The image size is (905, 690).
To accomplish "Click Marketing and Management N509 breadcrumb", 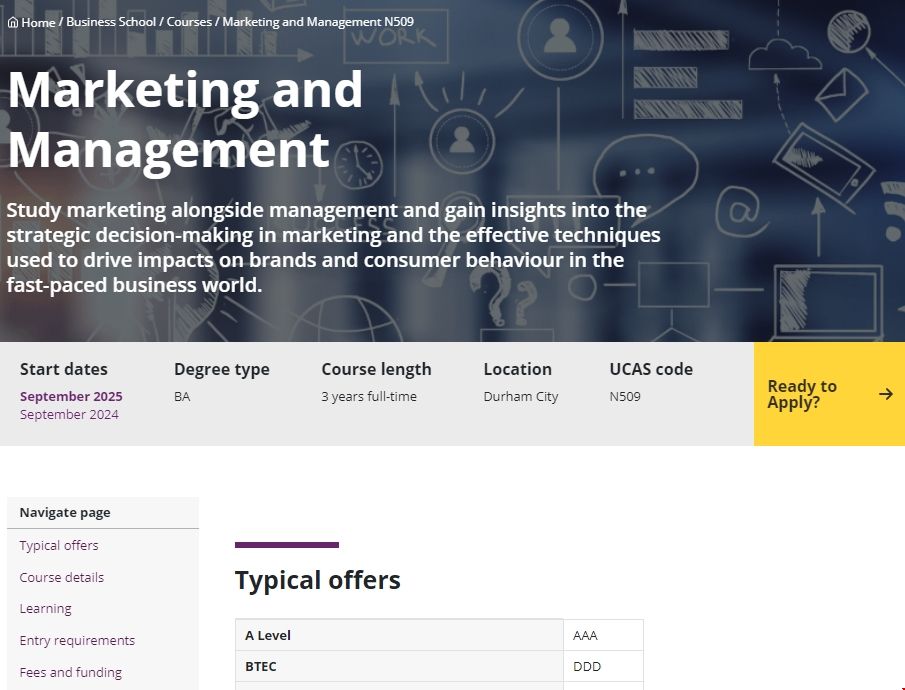I will pyautogui.click(x=317, y=22).
